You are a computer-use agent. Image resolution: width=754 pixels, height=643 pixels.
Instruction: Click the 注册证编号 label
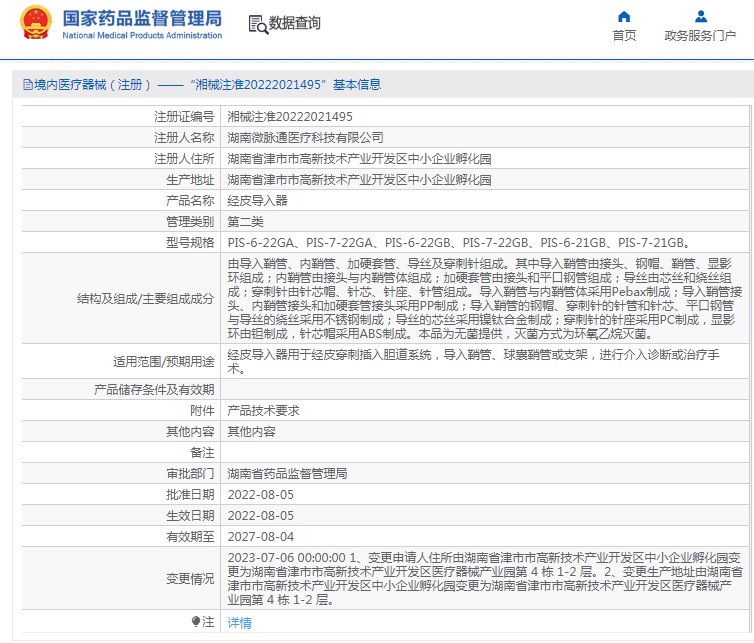(x=184, y=116)
